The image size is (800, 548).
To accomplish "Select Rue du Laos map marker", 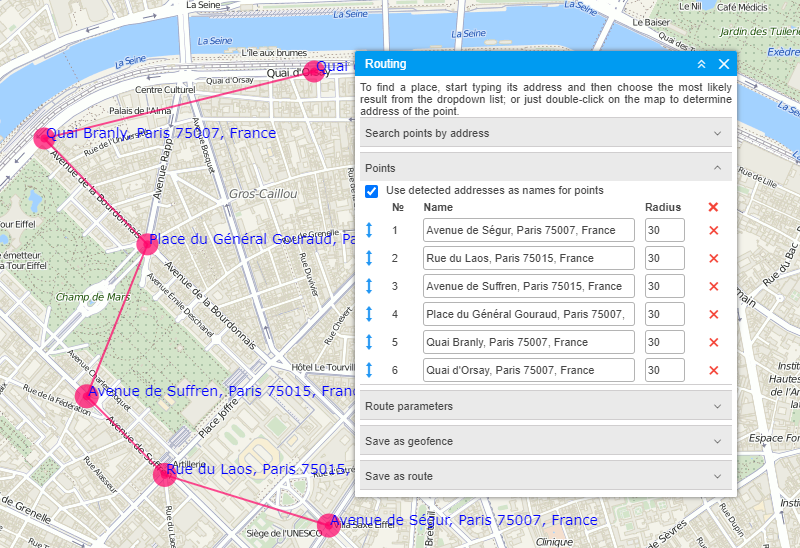I will 165,475.
